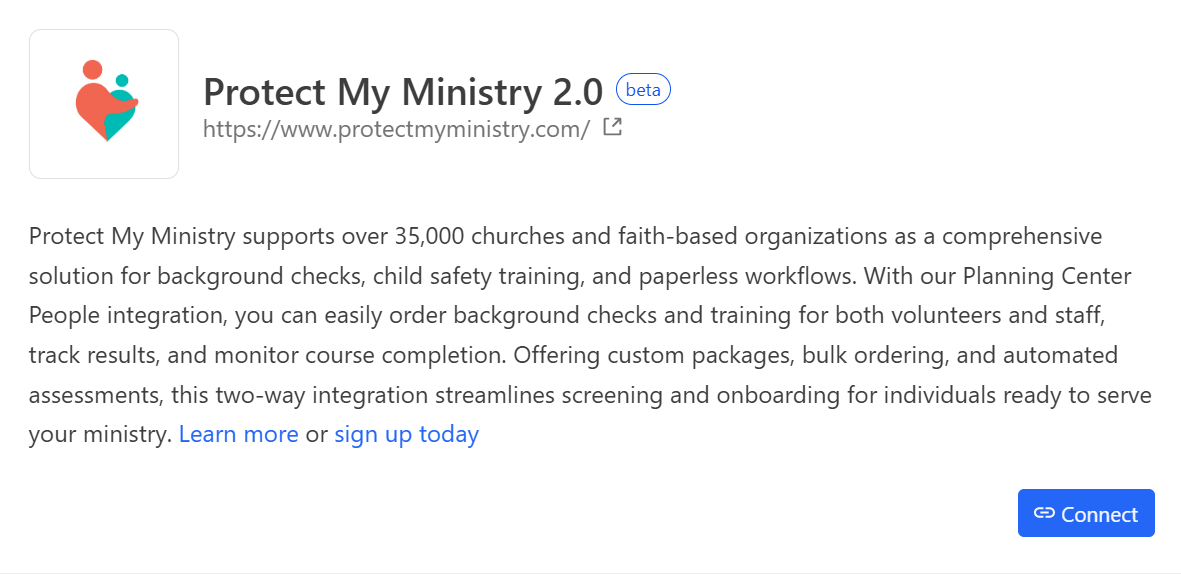Click "Planning Center" text in the description
1181x580 pixels.
(1048, 276)
